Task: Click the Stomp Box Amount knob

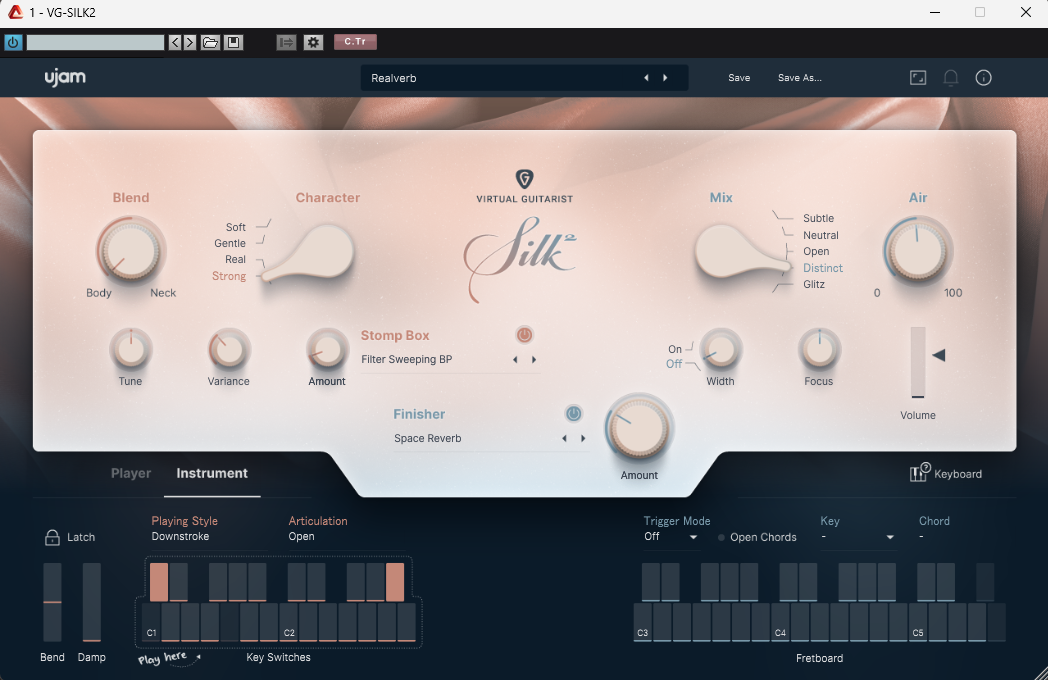Action: [x=327, y=350]
